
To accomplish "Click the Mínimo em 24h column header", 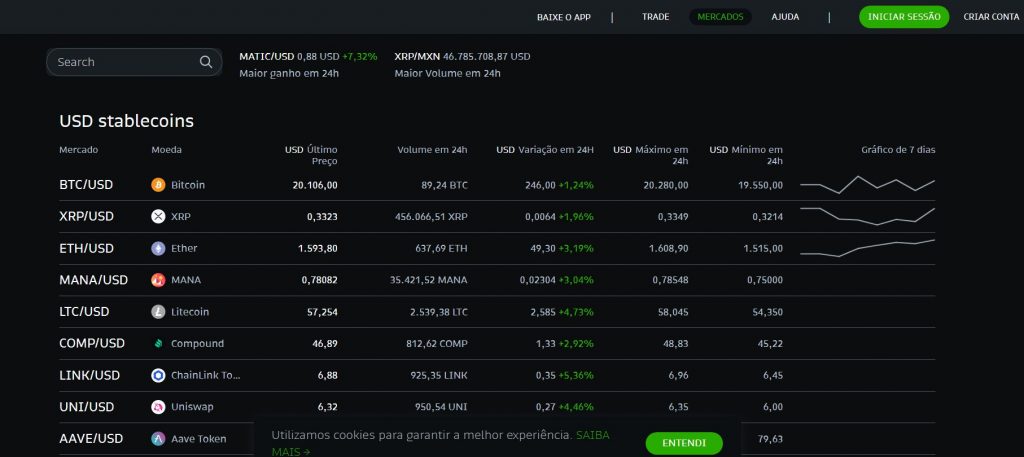I will pyautogui.click(x=746, y=155).
